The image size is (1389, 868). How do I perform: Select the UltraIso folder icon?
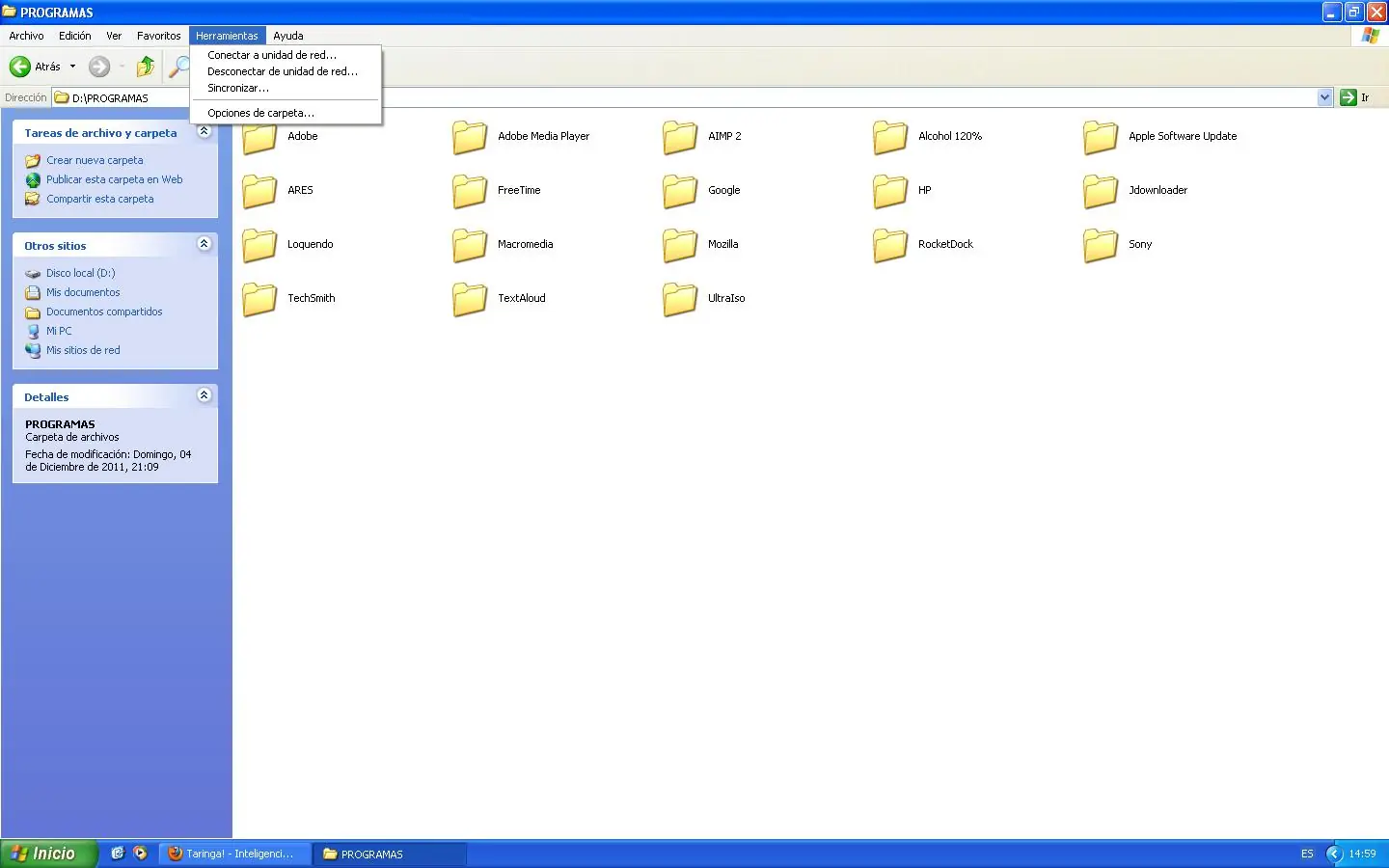tap(680, 300)
